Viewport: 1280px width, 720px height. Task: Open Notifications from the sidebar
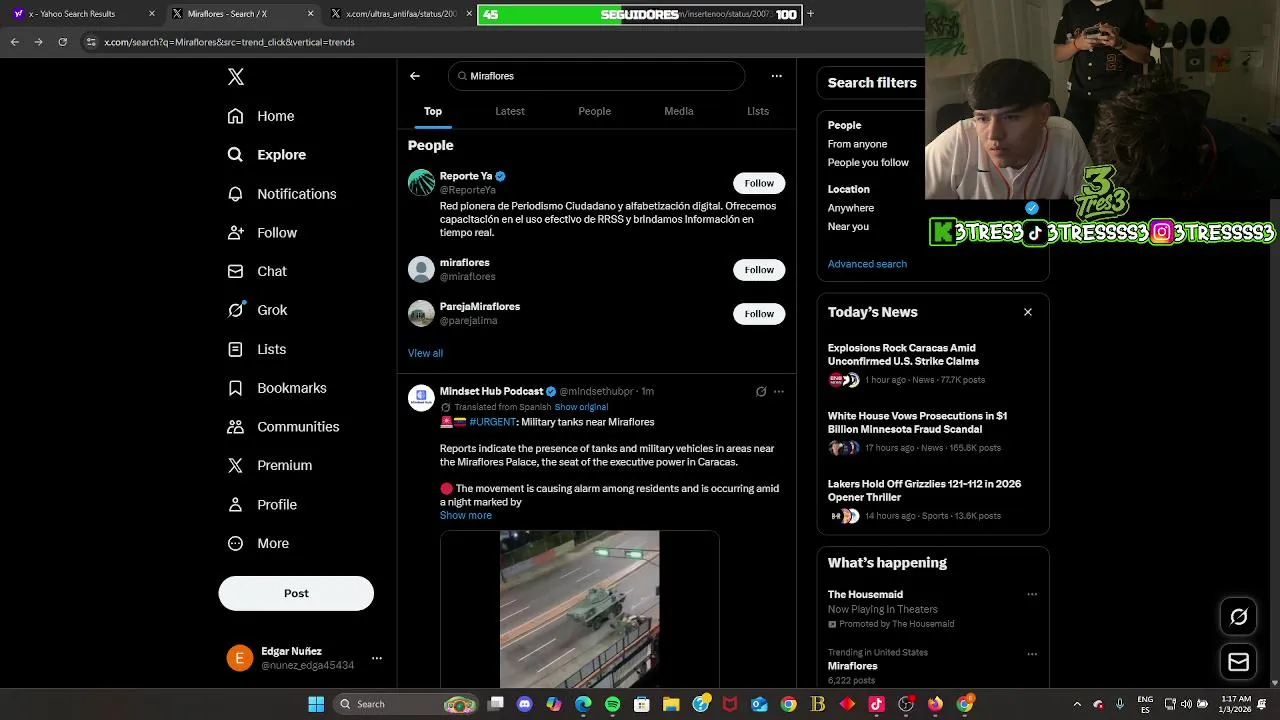[x=281, y=194]
